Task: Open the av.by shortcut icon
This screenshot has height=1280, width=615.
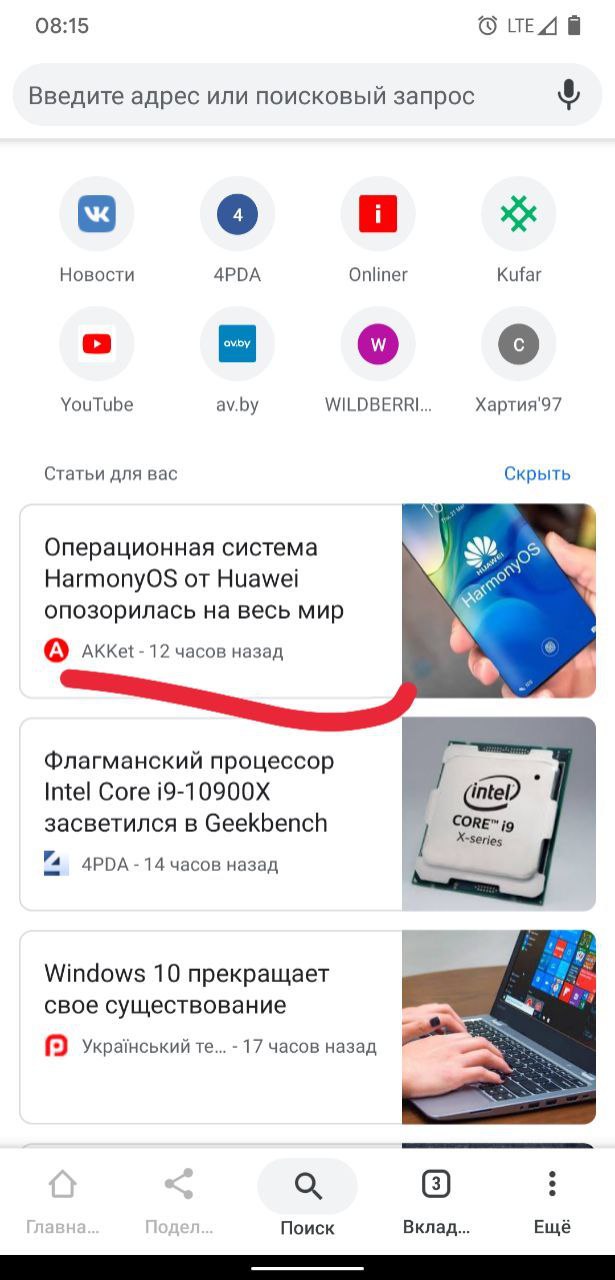Action: [x=237, y=344]
